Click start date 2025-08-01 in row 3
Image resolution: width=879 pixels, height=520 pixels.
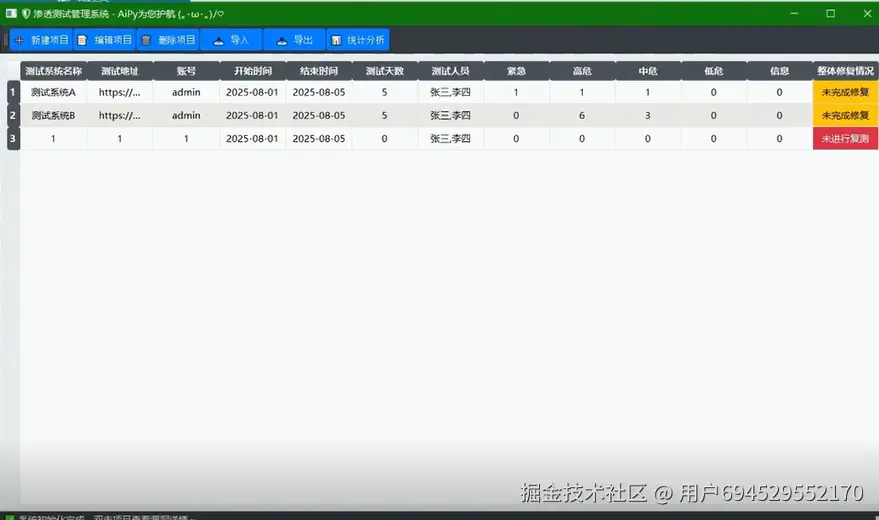(252, 138)
